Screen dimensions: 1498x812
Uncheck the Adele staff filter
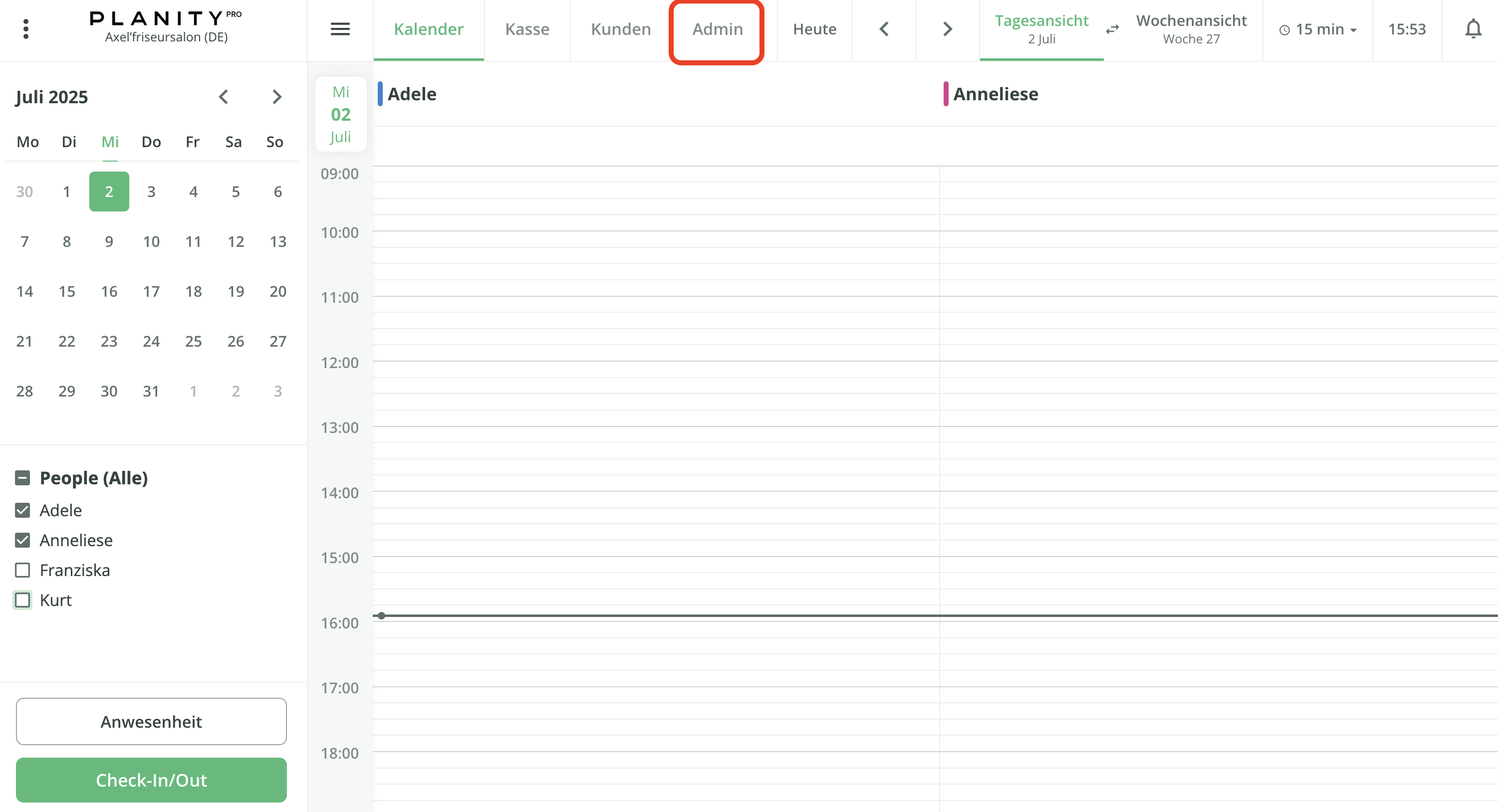22,510
